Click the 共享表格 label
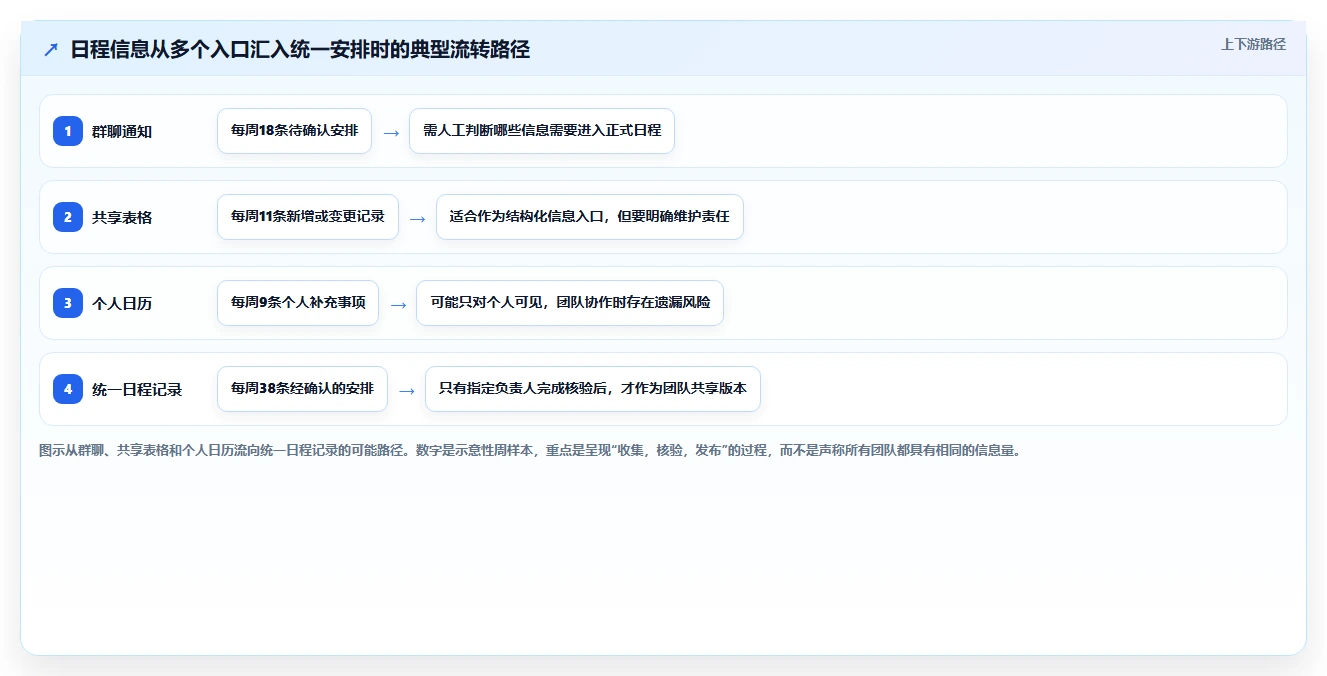 [122, 218]
